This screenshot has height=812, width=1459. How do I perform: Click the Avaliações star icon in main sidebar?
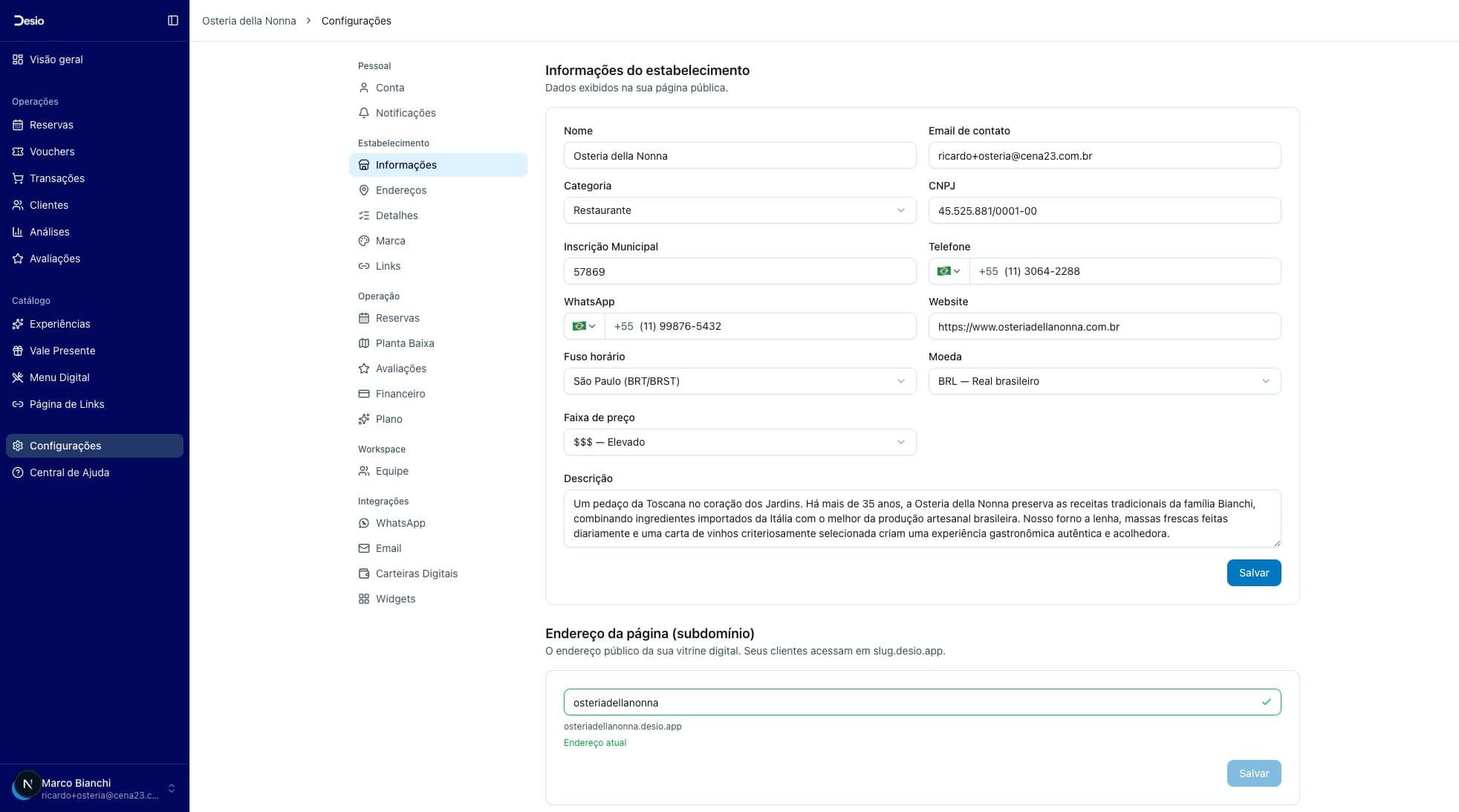[x=18, y=259]
